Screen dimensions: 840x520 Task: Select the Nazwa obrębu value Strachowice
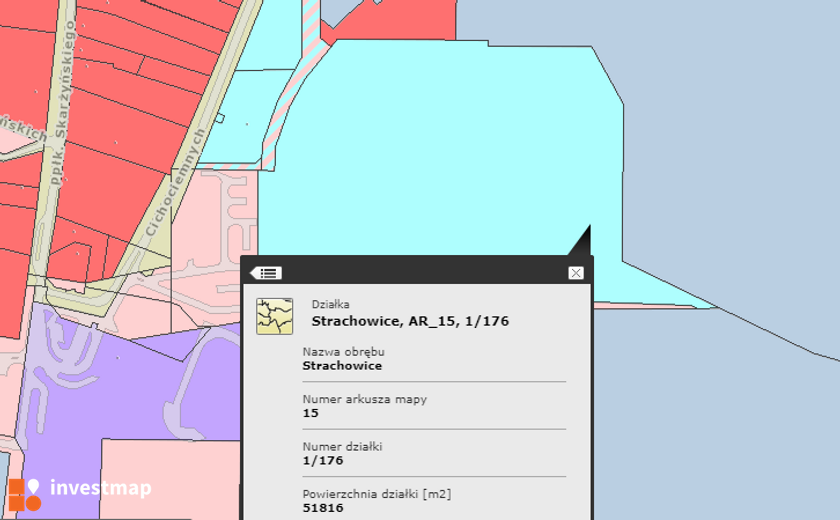pos(342,366)
